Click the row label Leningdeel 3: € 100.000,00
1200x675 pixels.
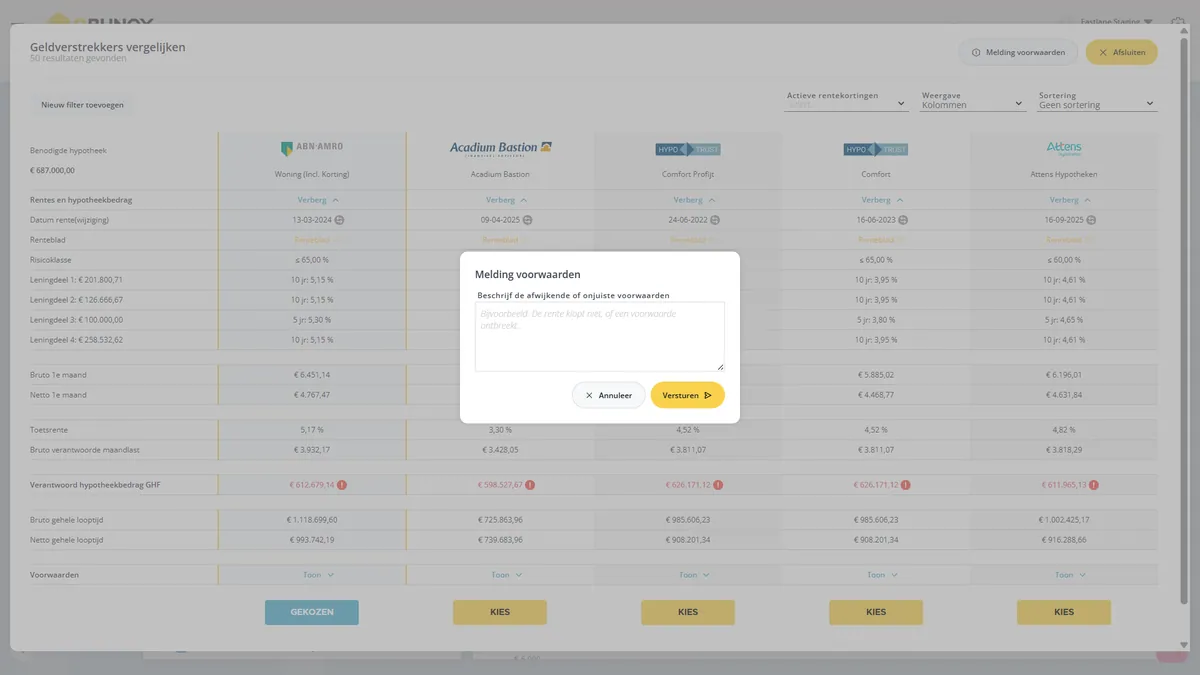pyautogui.click(x=76, y=320)
